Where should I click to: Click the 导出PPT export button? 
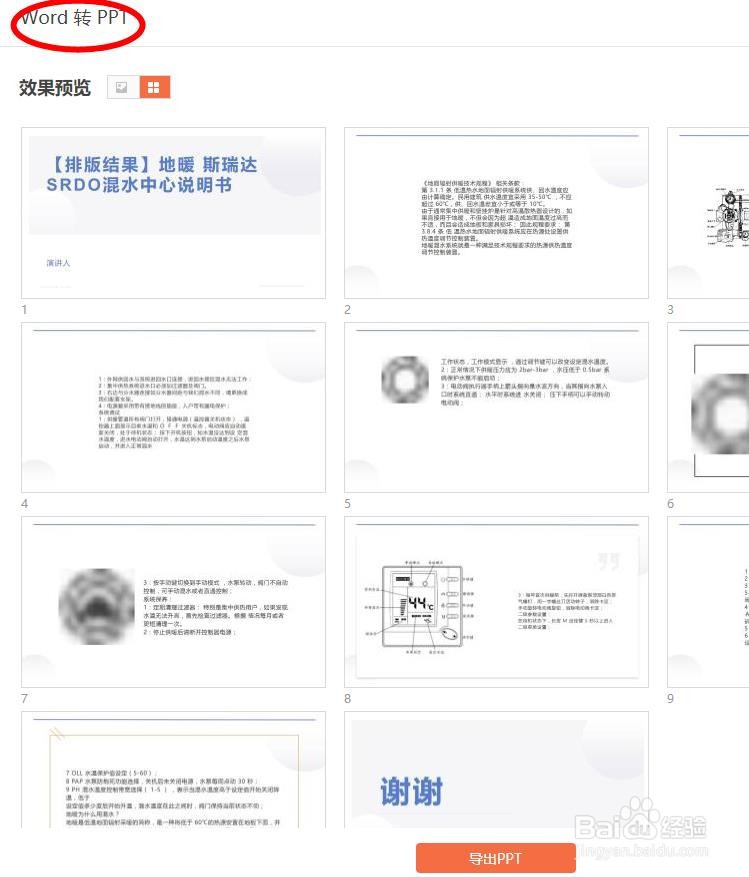[x=496, y=858]
